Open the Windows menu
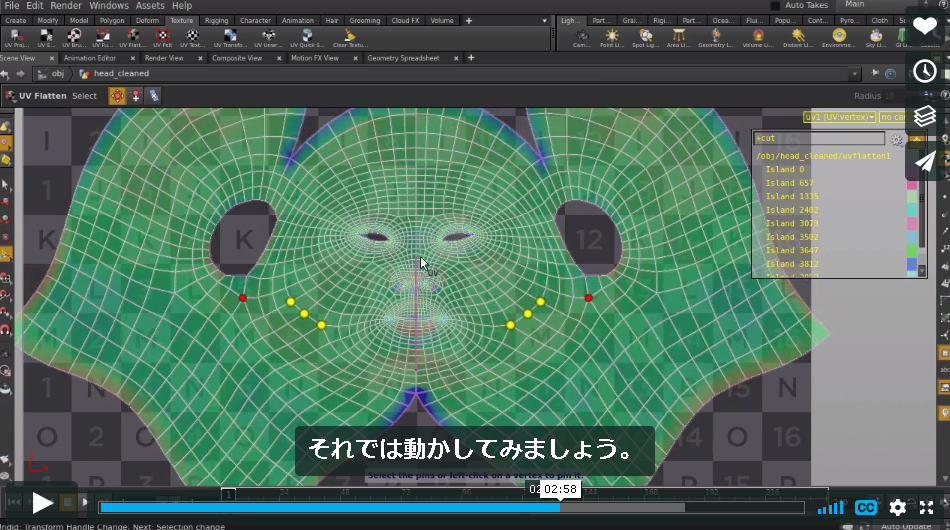950x530 pixels. [x=109, y=5]
